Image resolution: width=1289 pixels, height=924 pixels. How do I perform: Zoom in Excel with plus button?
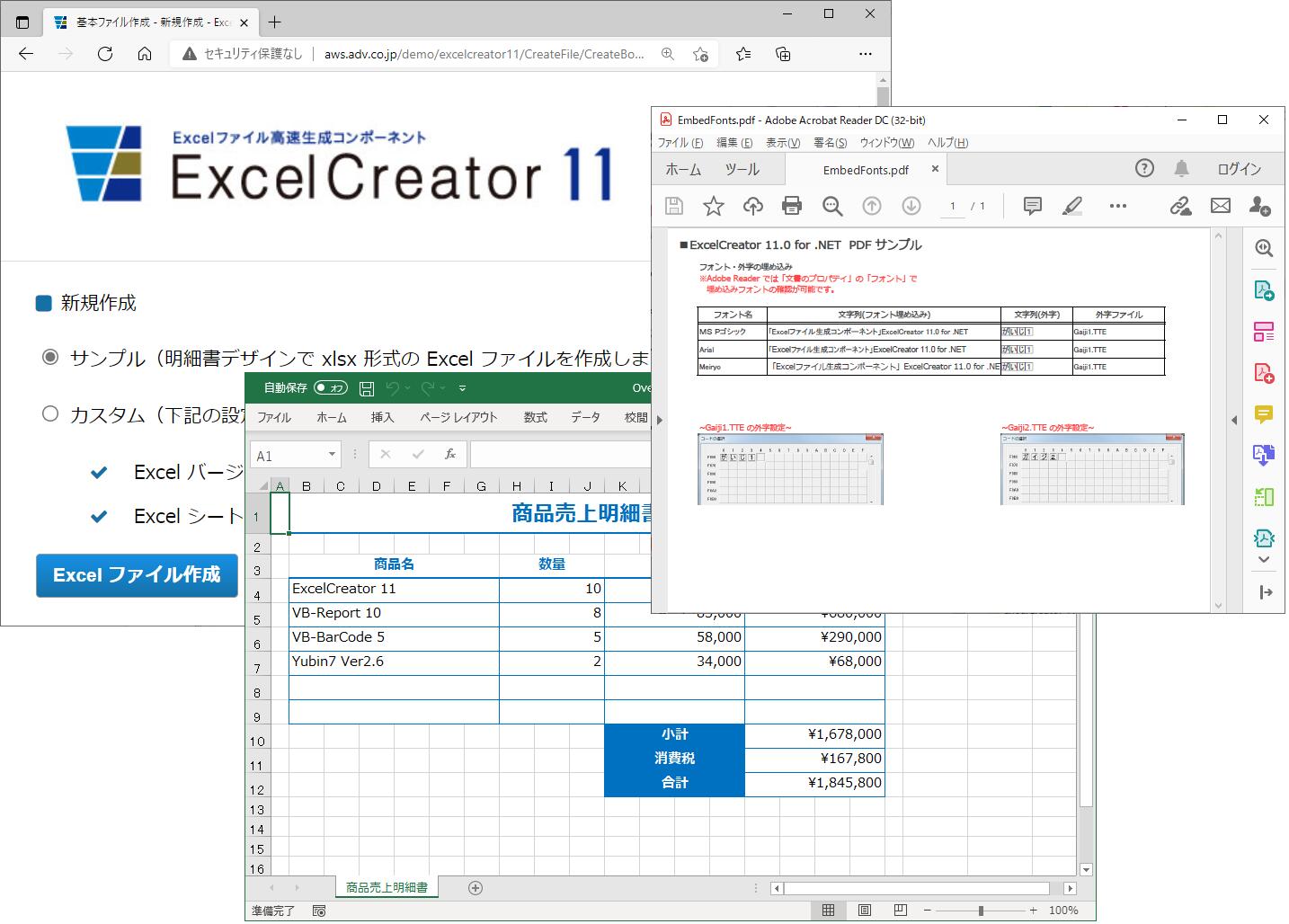point(1034,911)
